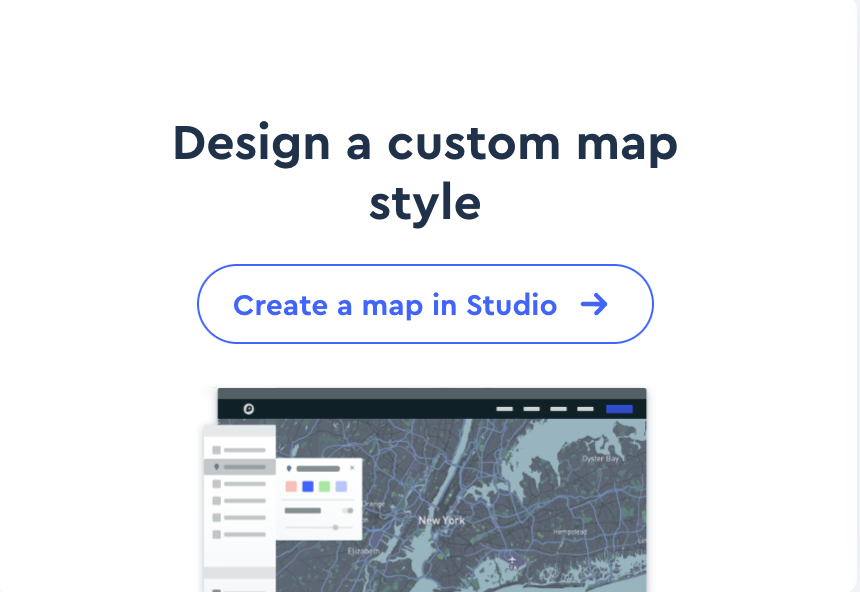Choose the green color swatch

point(324,486)
